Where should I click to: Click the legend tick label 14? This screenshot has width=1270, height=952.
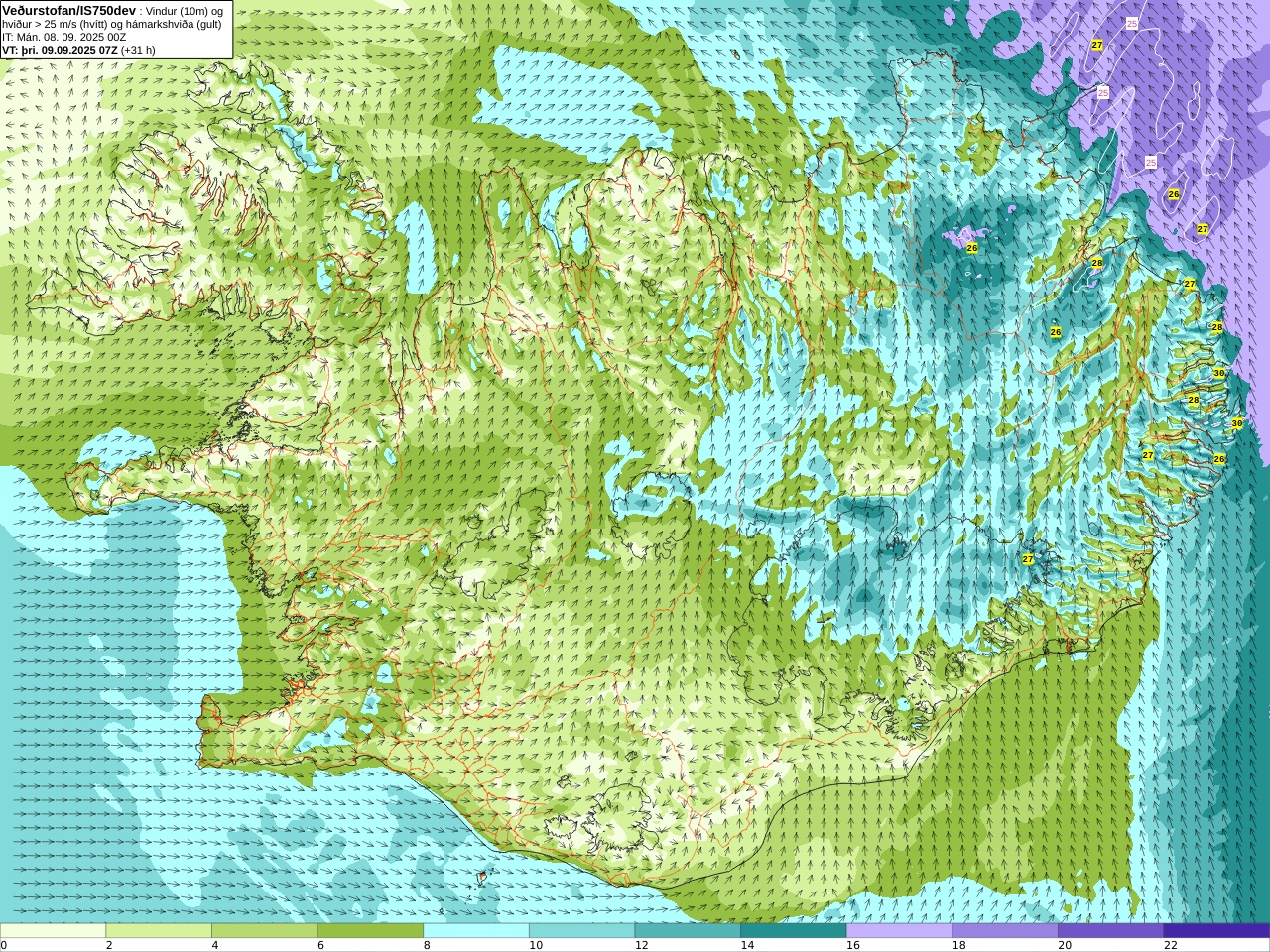747,945
